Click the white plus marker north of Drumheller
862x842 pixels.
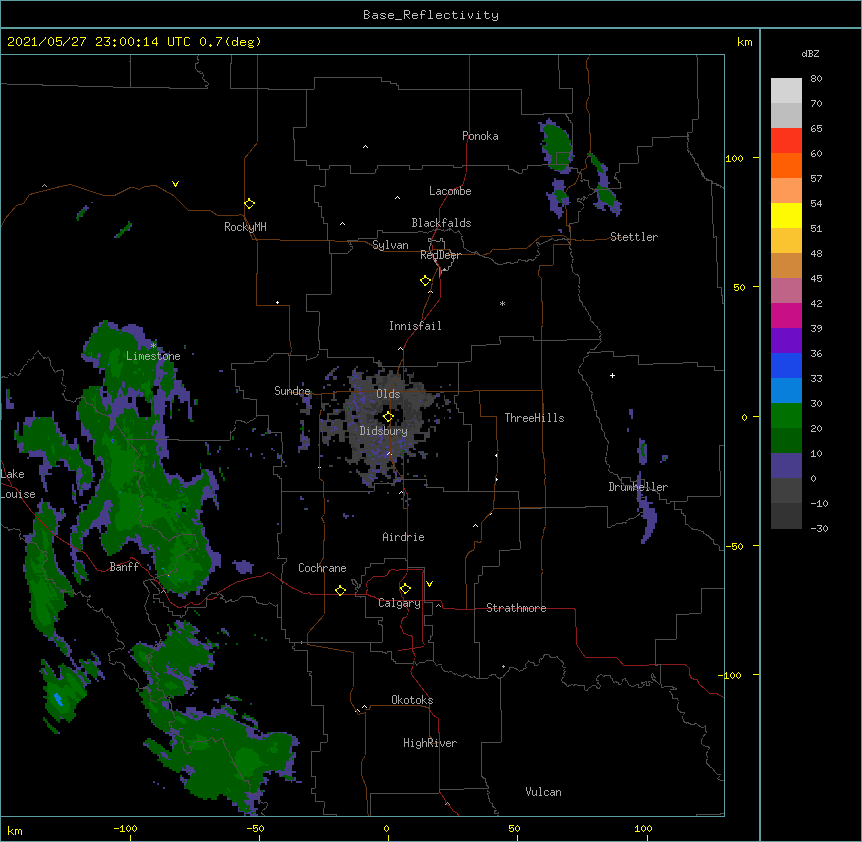[x=612, y=375]
